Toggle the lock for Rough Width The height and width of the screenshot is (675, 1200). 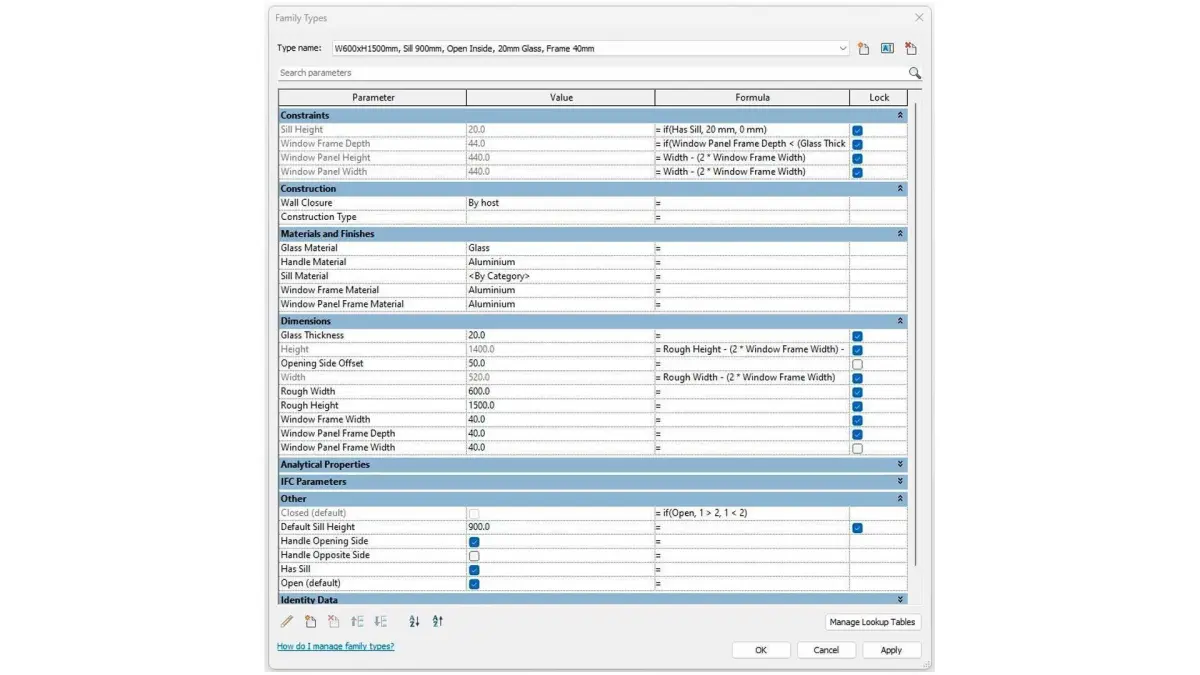tap(857, 392)
